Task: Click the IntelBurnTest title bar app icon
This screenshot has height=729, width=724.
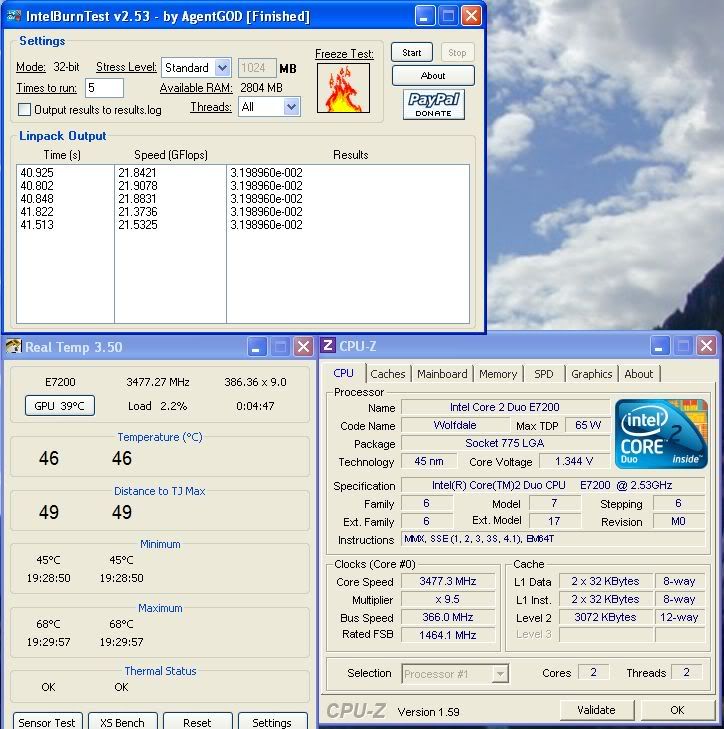Action: tap(13, 16)
